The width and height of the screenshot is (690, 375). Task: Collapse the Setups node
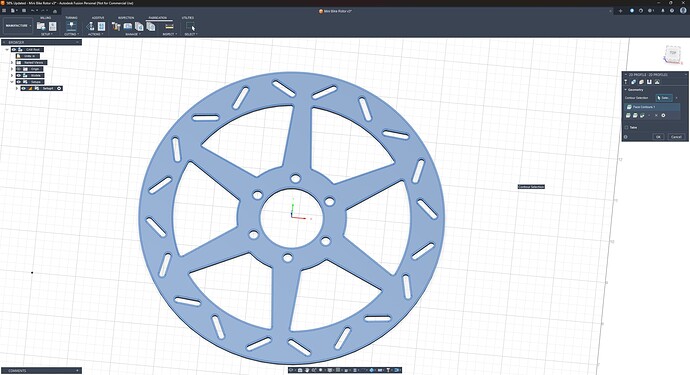12,82
